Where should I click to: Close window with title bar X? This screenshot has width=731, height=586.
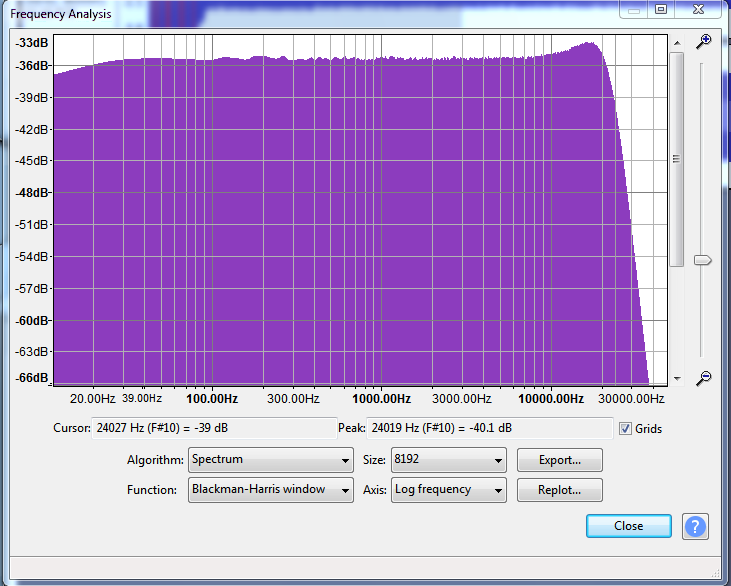(x=698, y=9)
